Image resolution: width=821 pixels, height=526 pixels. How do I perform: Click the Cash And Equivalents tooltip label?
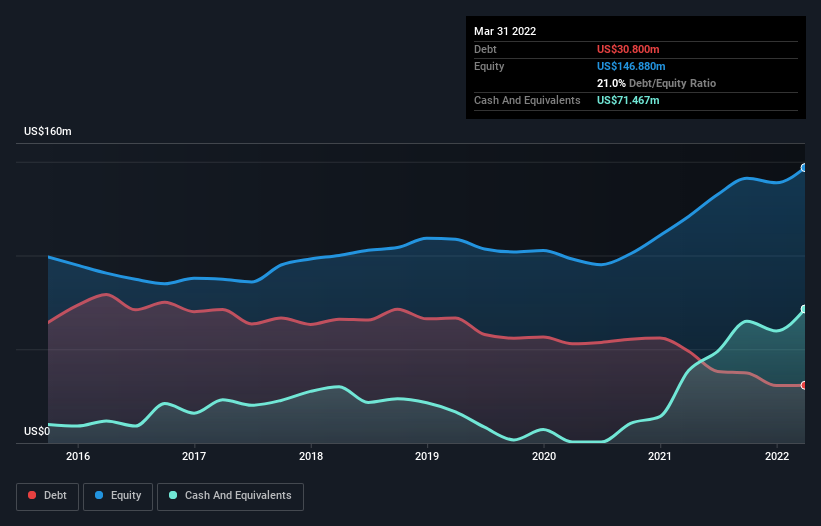click(527, 100)
